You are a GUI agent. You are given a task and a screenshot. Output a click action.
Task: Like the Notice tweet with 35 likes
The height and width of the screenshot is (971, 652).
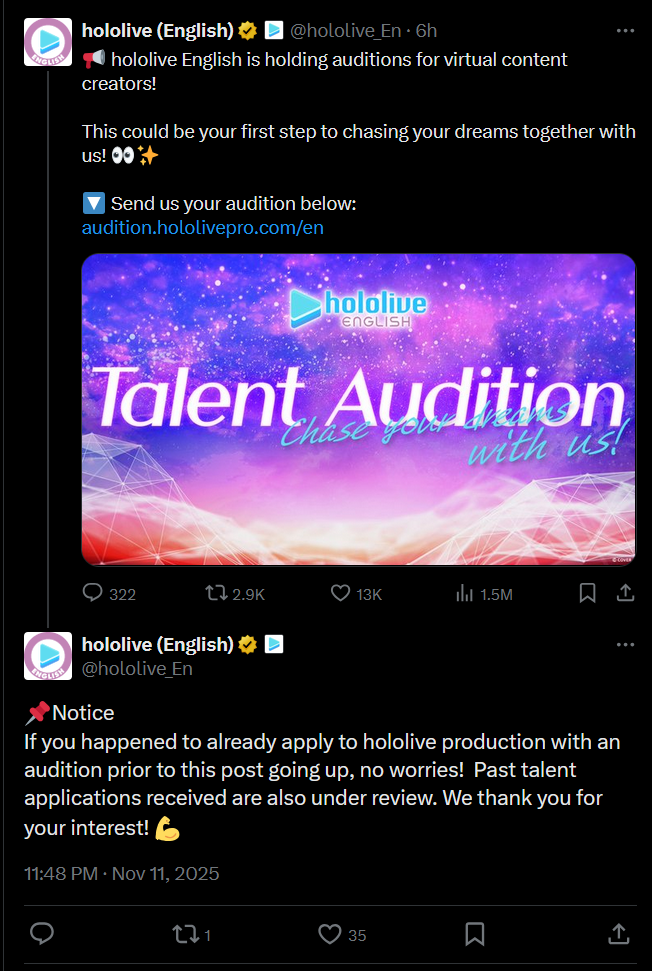(x=330, y=934)
